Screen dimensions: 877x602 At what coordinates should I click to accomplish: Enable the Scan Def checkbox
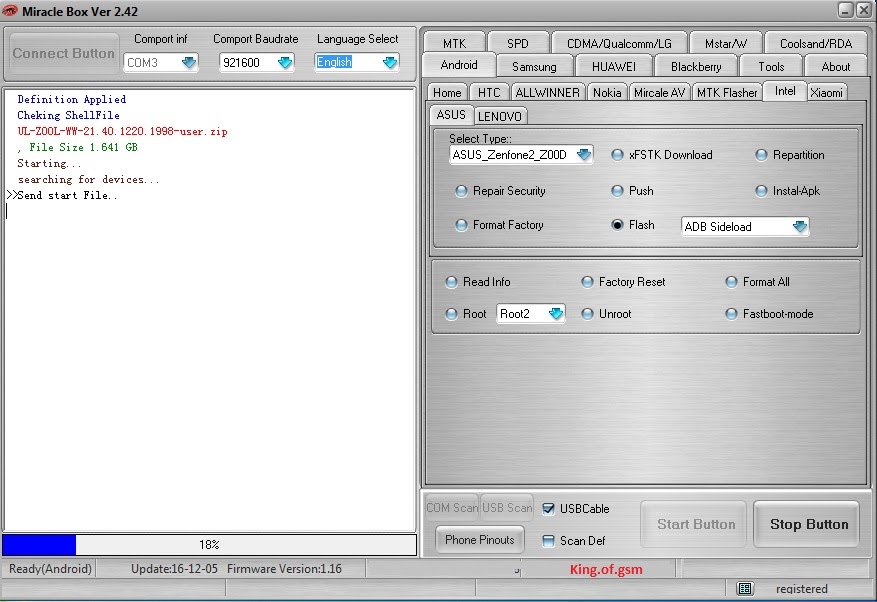tap(548, 540)
